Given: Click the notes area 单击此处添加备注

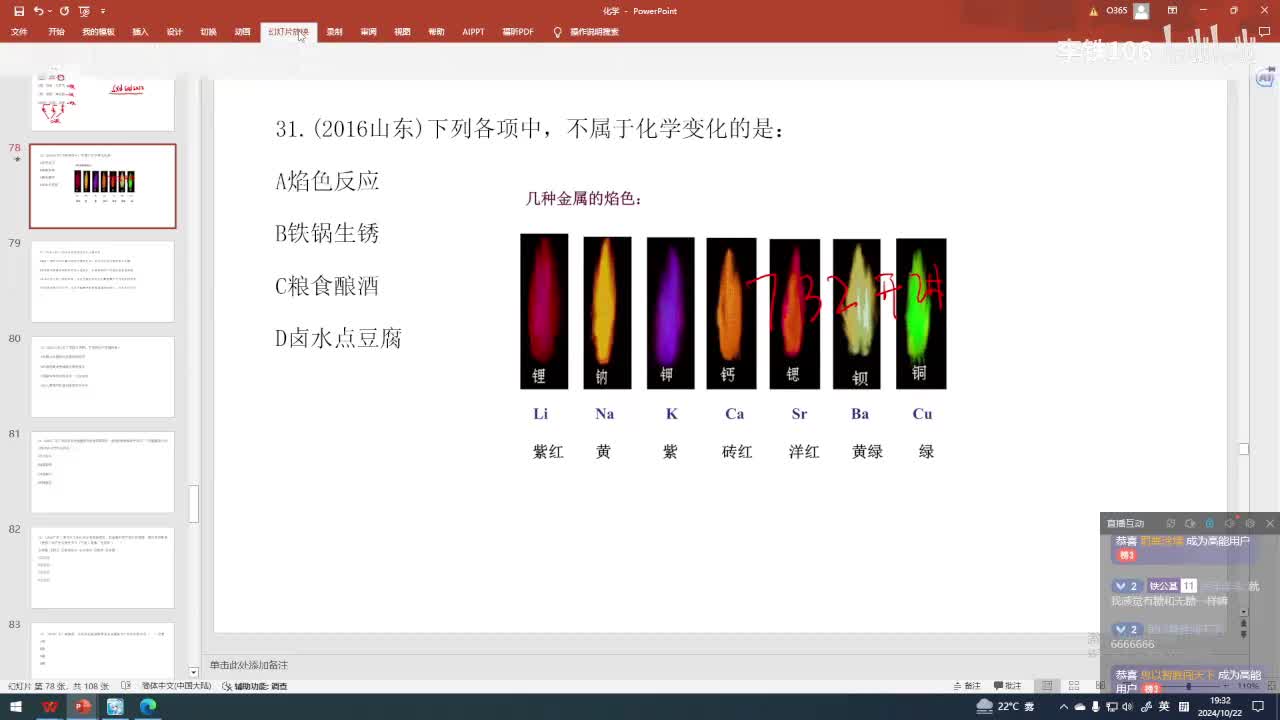Looking at the screenshot, I should [248, 665].
